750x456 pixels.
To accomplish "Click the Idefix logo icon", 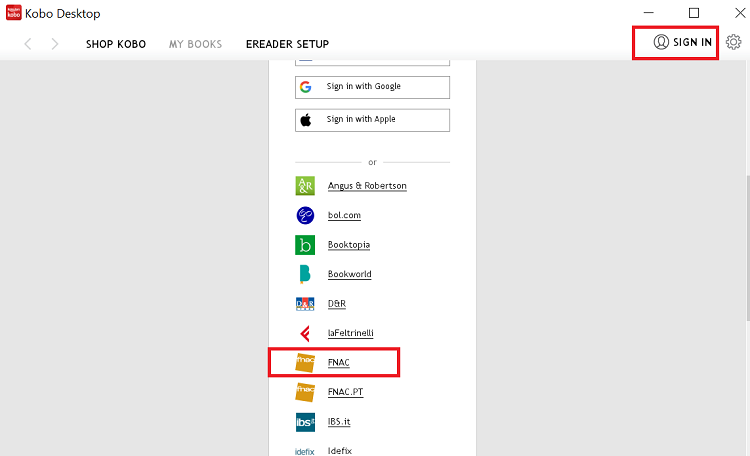I will 305,452.
